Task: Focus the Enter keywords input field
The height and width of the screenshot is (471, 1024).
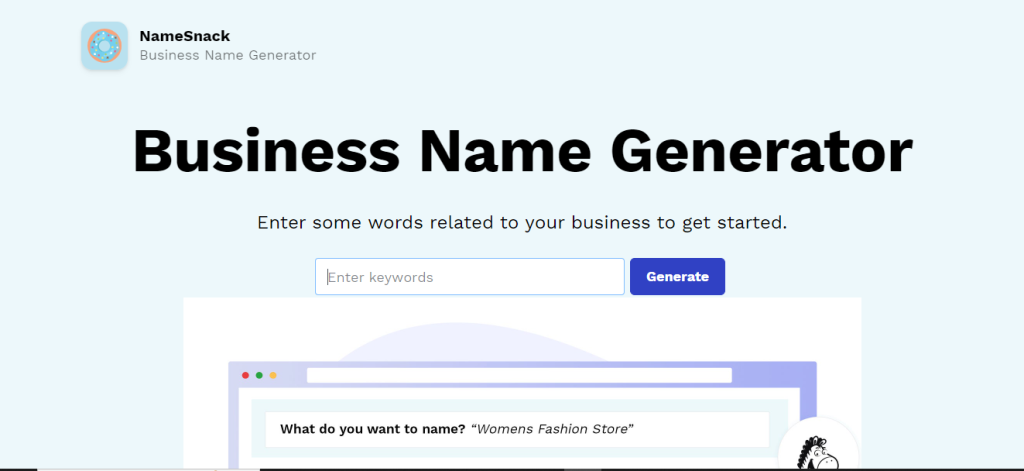Action: coord(470,276)
